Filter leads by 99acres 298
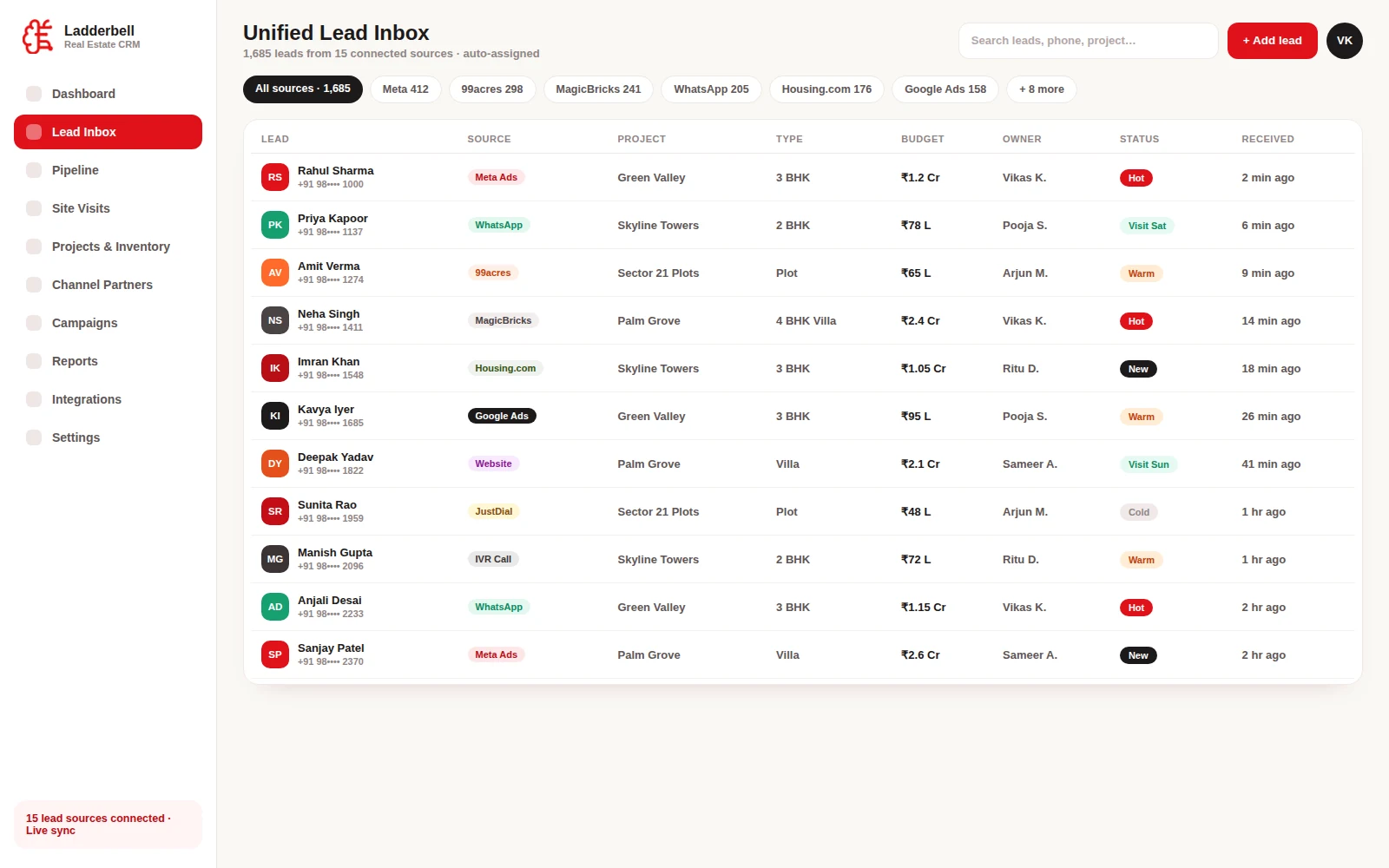Screen dimensions: 1389x868 [x=492, y=89]
